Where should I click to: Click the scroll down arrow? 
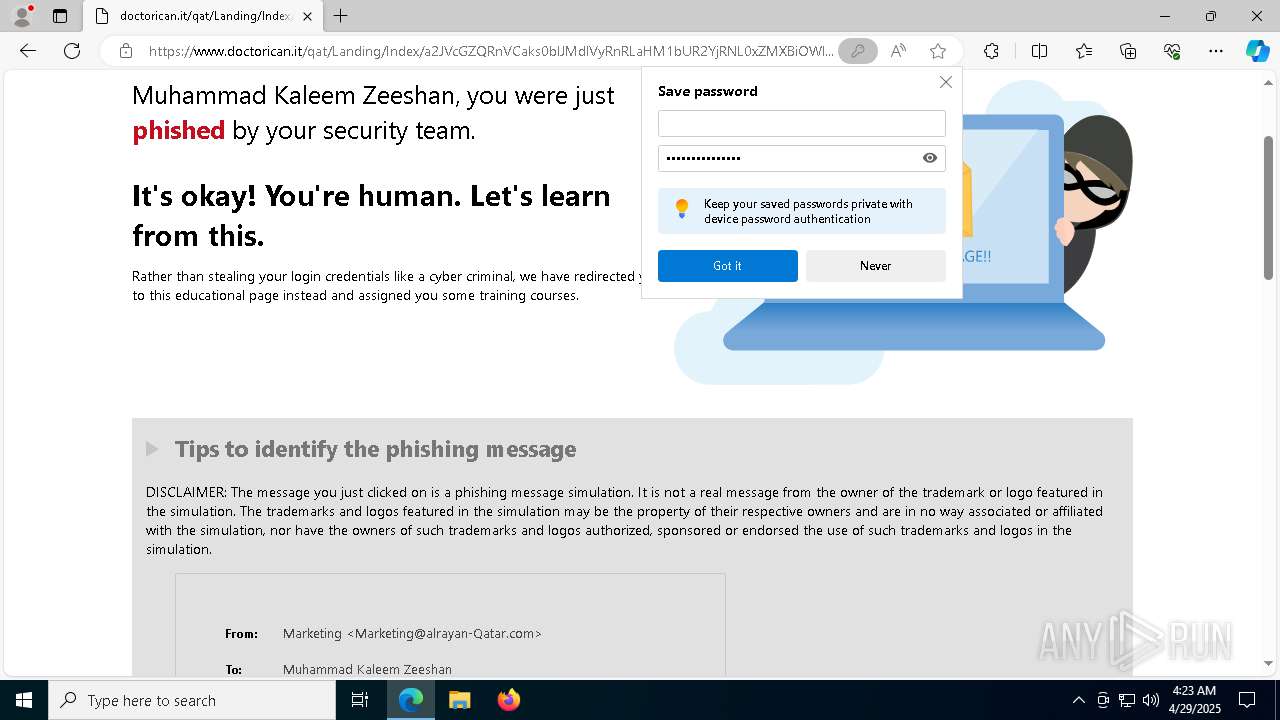(1268, 663)
